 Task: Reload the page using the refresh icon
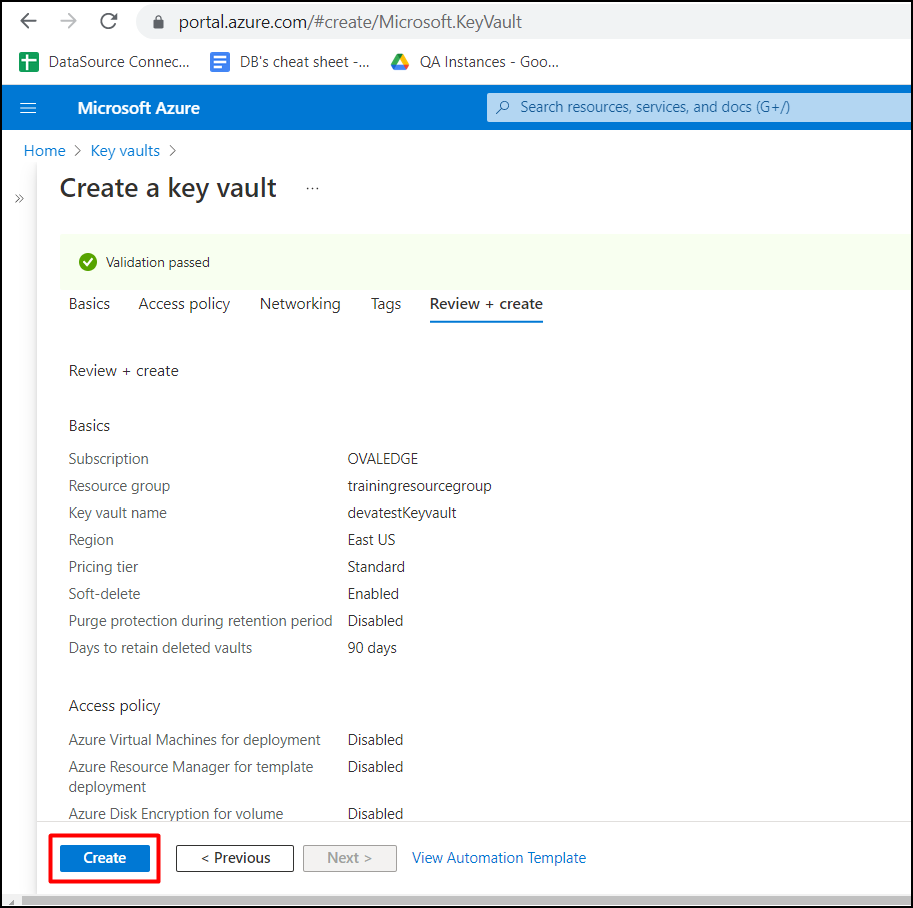pyautogui.click(x=109, y=22)
